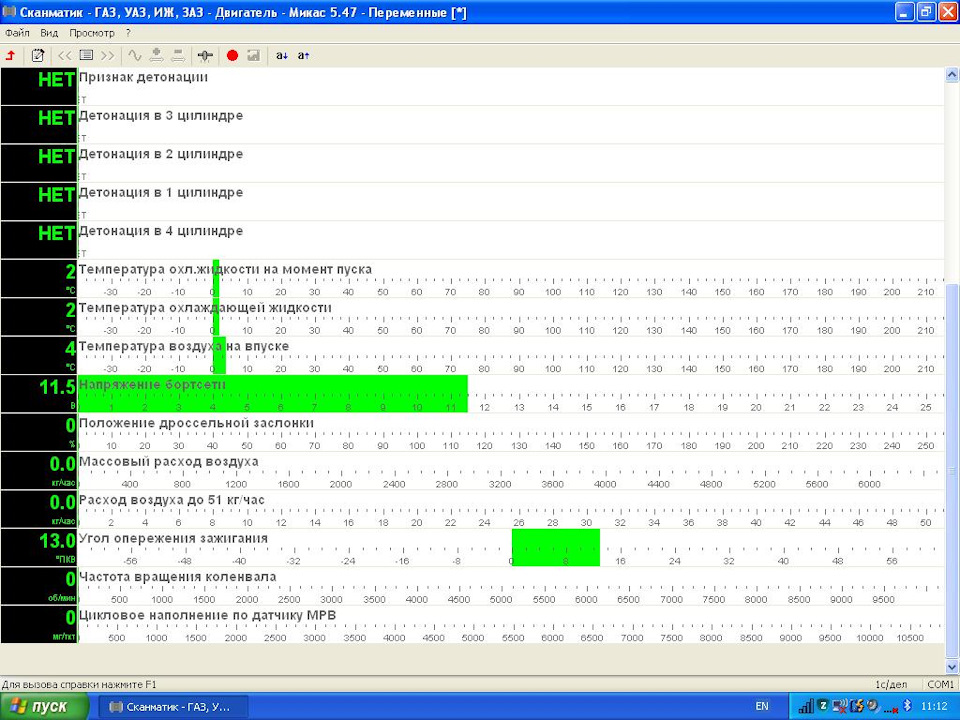Click the scrollbar down arrow
960x720 pixels.
[x=952, y=667]
